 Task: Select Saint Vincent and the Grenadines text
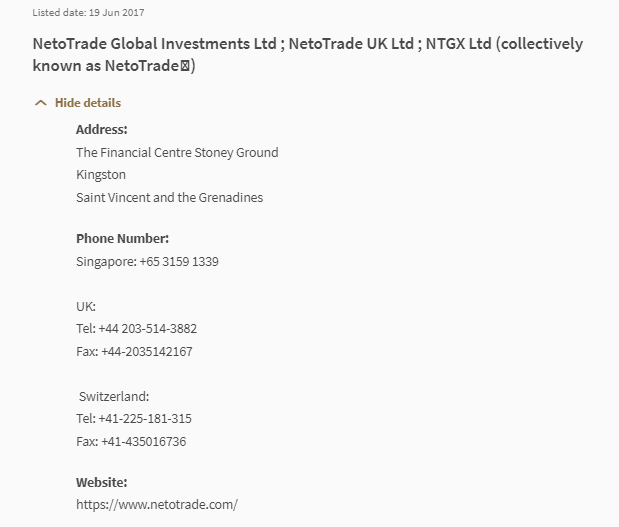169,197
